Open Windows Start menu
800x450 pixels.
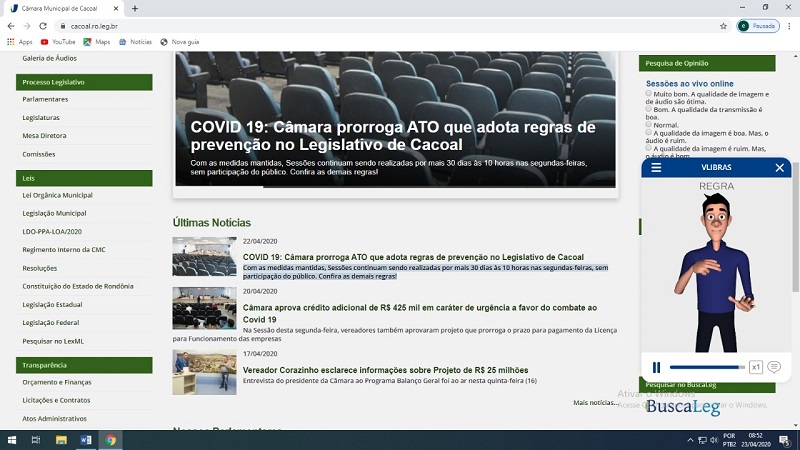(11, 440)
